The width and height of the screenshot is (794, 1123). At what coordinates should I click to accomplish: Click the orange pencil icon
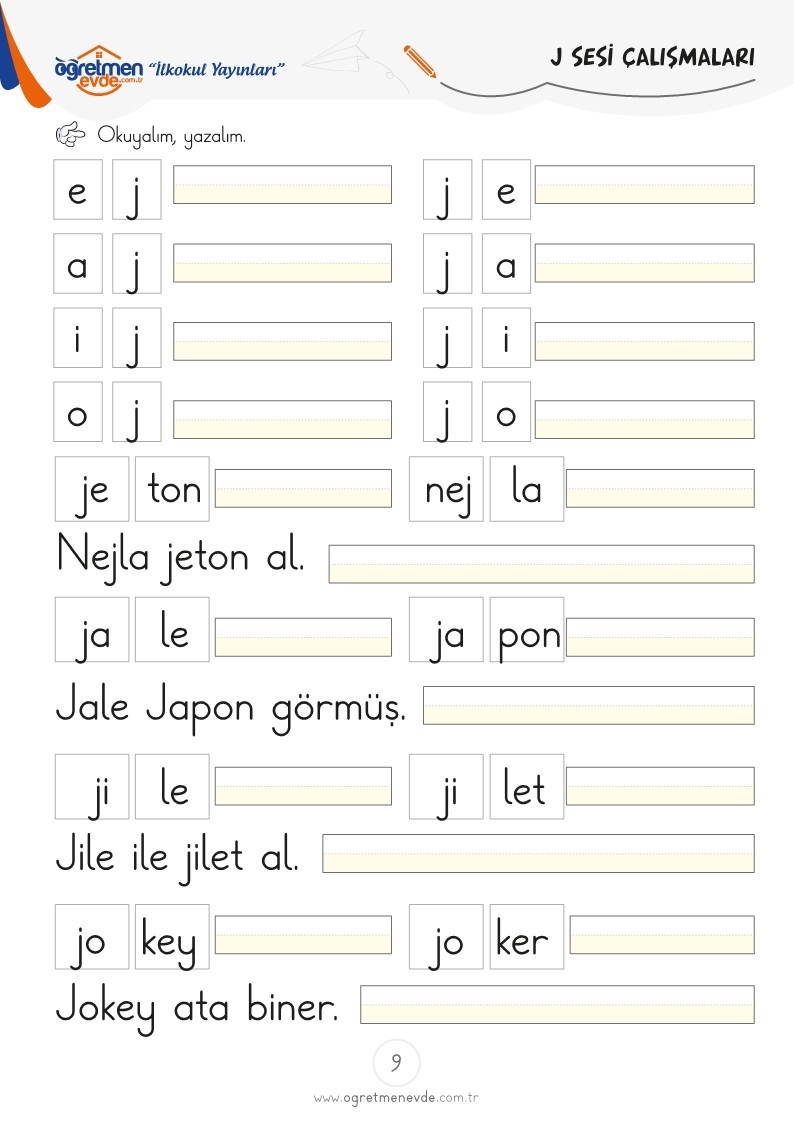click(x=420, y=62)
